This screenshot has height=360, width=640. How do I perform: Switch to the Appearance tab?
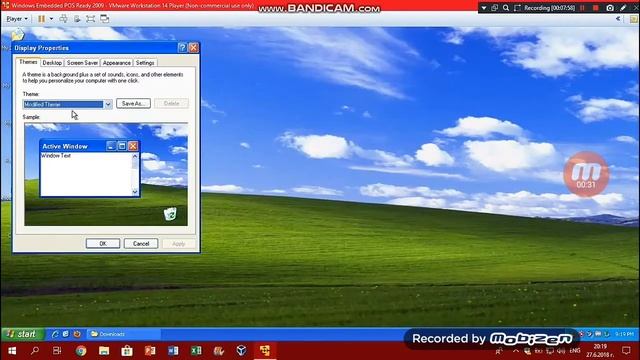[x=116, y=63]
